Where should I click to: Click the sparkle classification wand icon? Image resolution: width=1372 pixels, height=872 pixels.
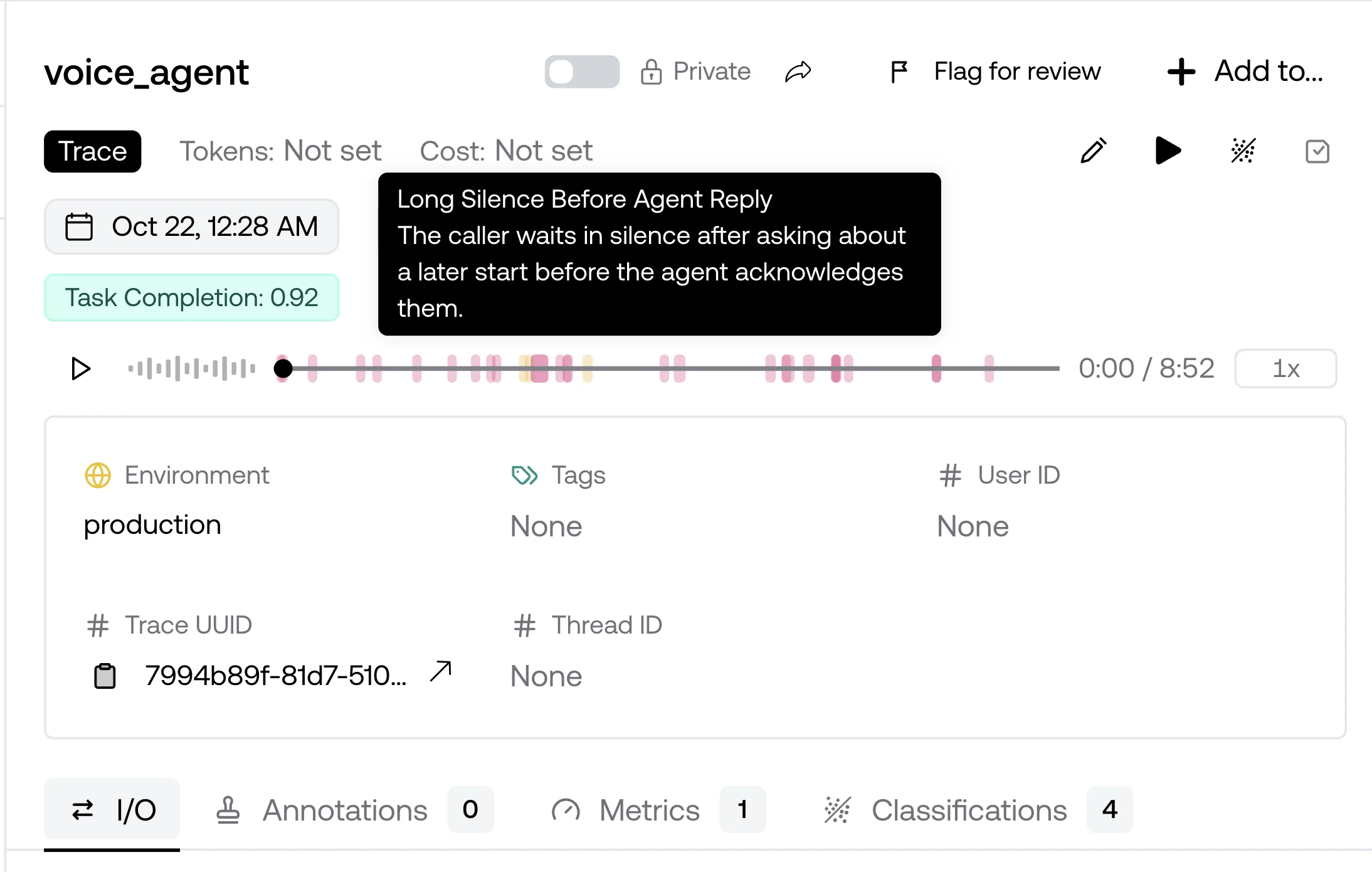(1243, 151)
